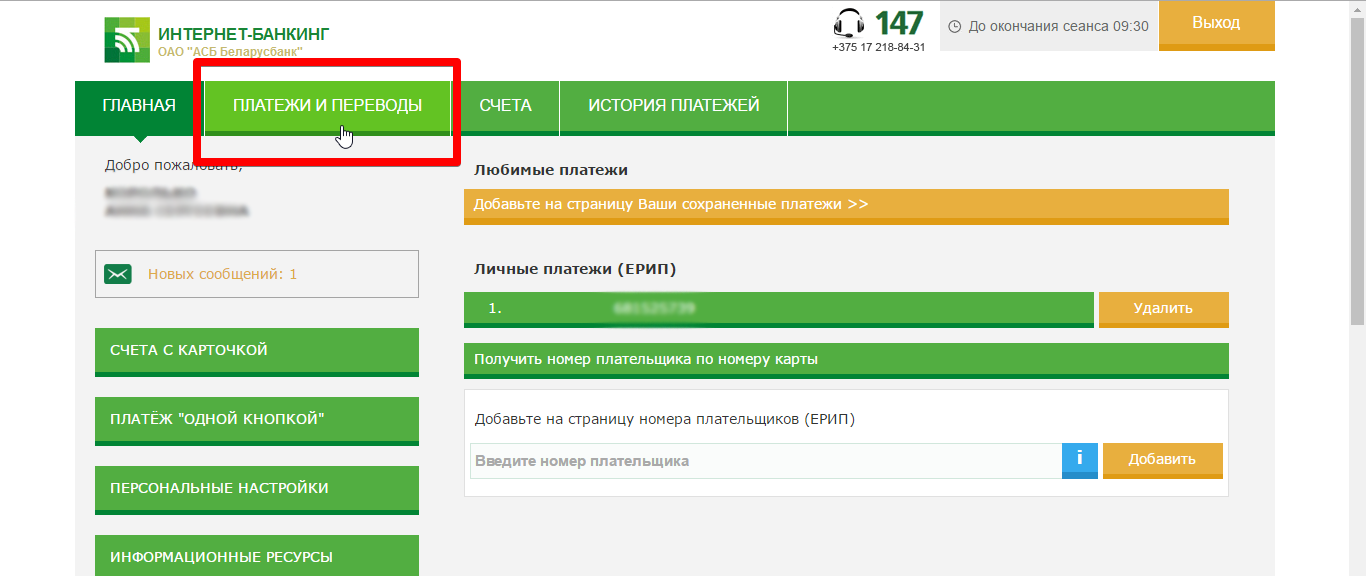Click phone number +375 17 218-84-31
Viewport: 1366px width, 576px height.
point(878,47)
